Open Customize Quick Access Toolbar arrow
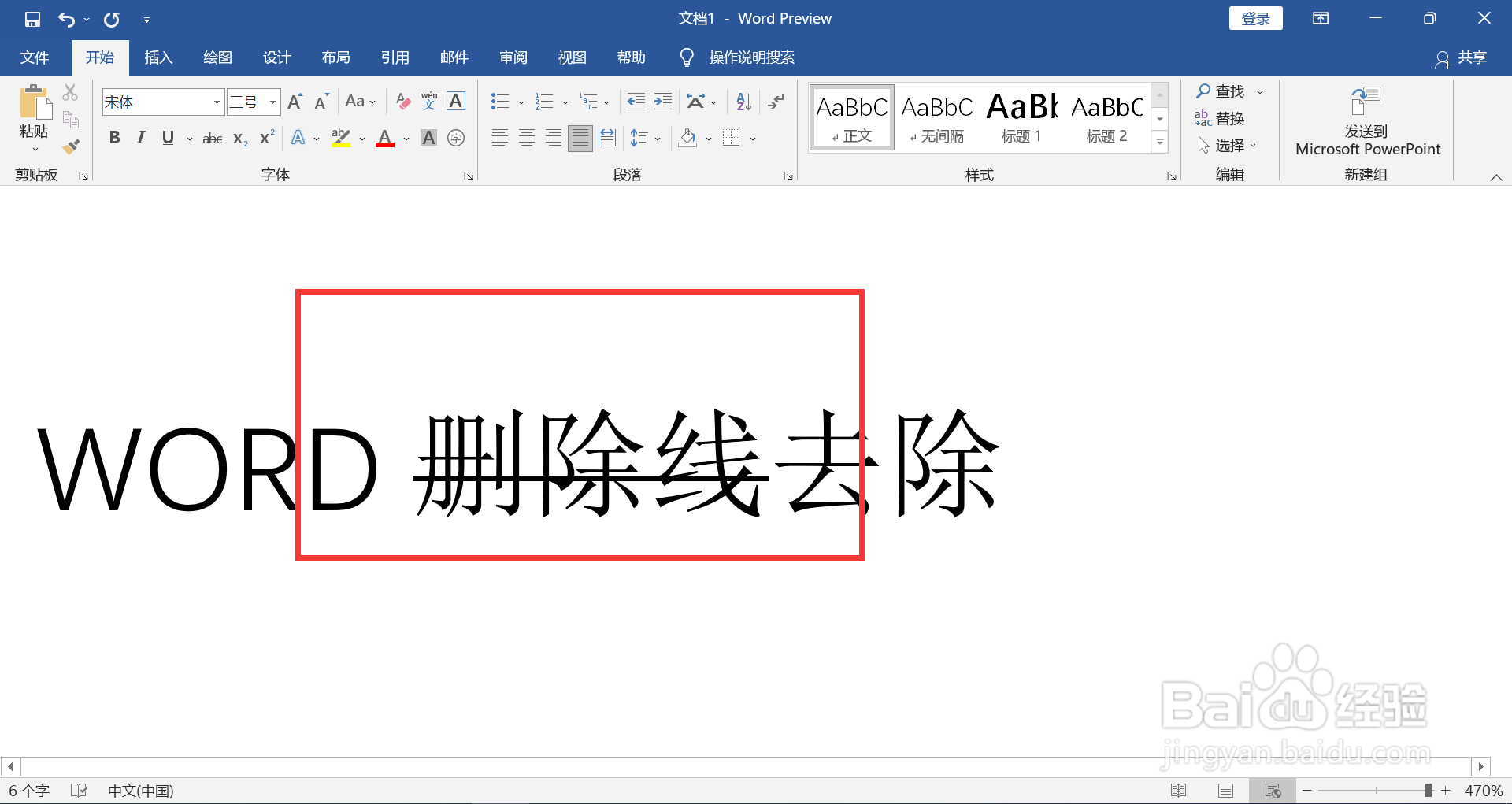This screenshot has height=804, width=1512. coord(146,20)
